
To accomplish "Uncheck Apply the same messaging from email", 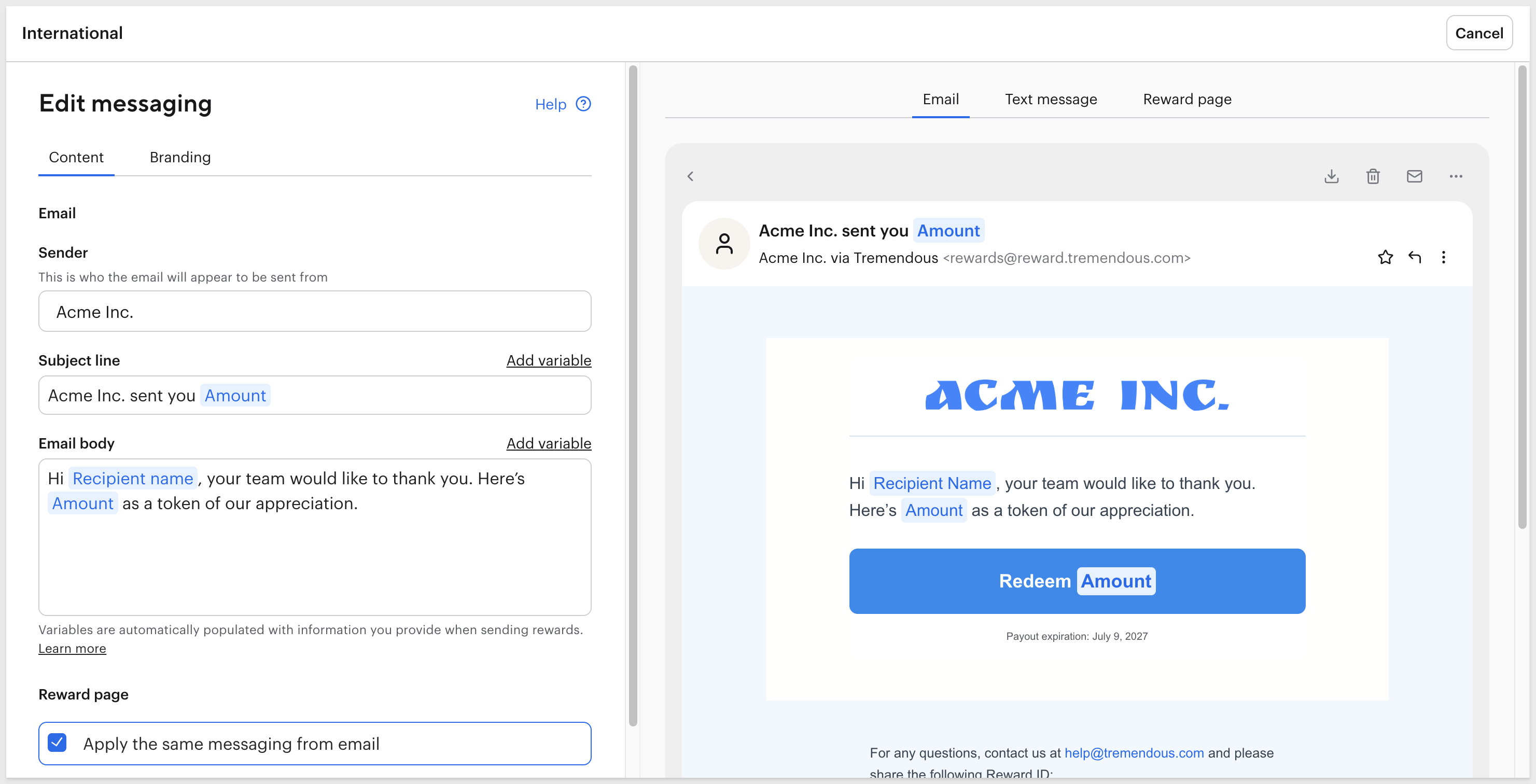I will point(57,743).
